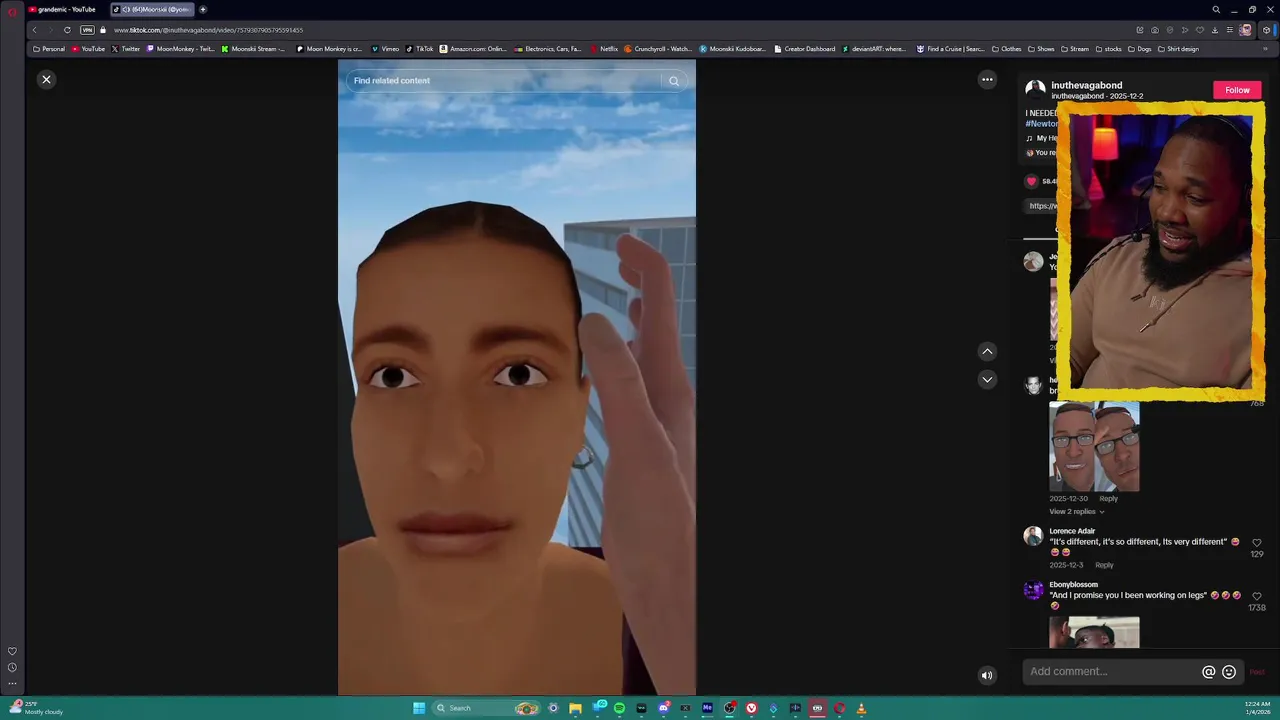Image resolution: width=1280 pixels, height=720 pixels.
Task: Click the heart icon in the browser toolbar
Action: pos(1200,30)
